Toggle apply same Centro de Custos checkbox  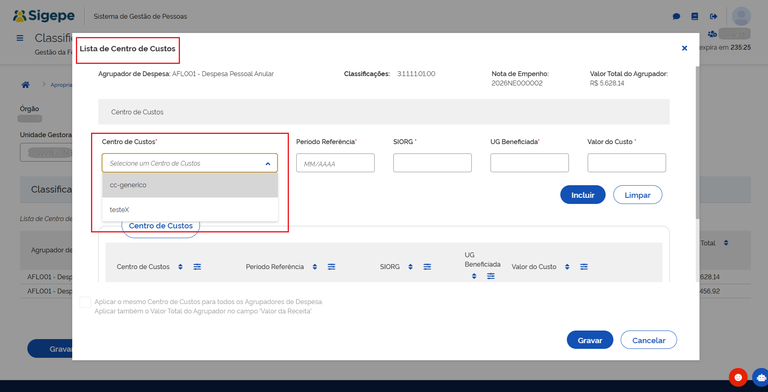point(85,302)
